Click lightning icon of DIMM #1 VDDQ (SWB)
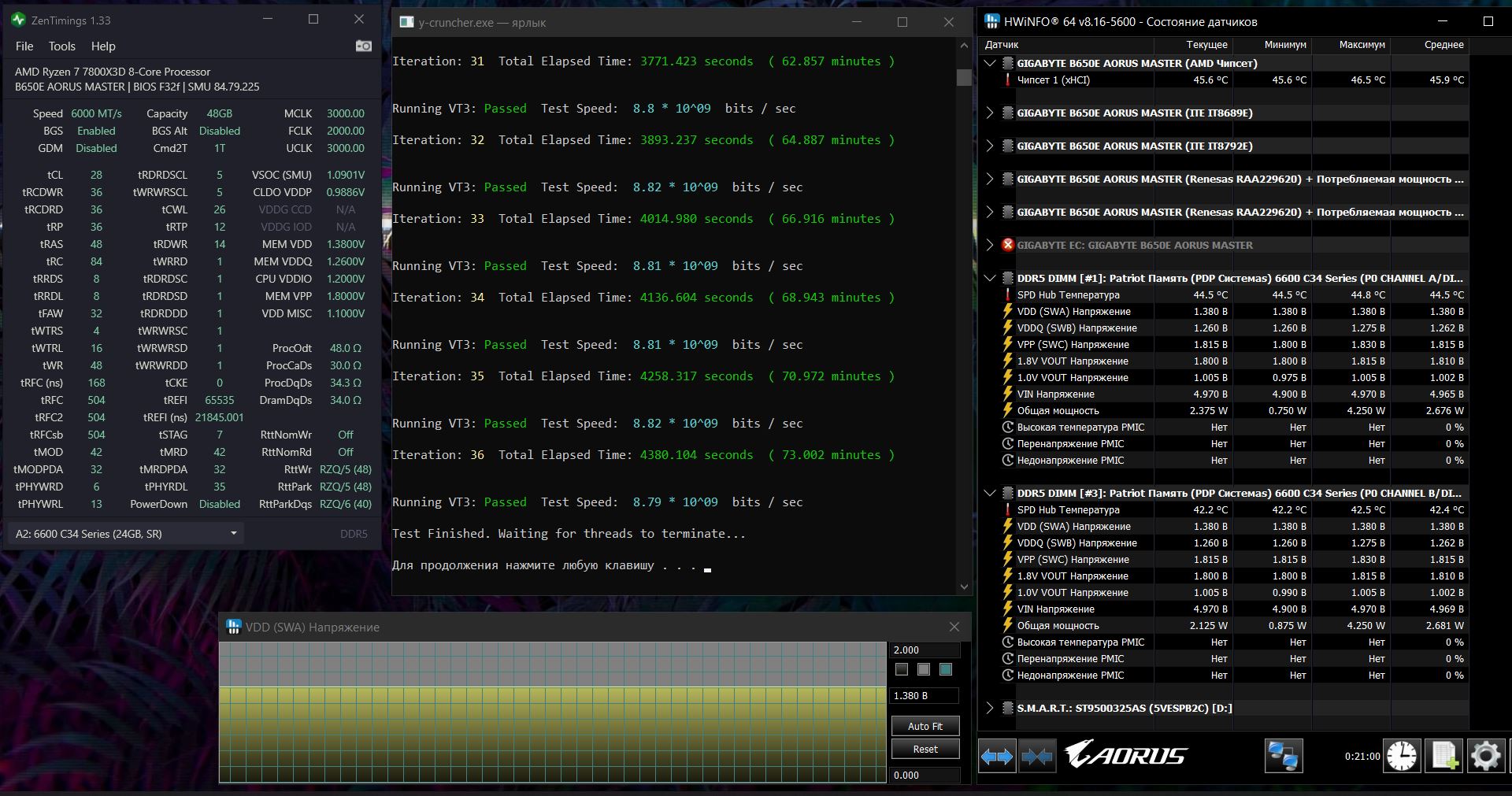Image resolution: width=1512 pixels, height=796 pixels. coord(1007,328)
